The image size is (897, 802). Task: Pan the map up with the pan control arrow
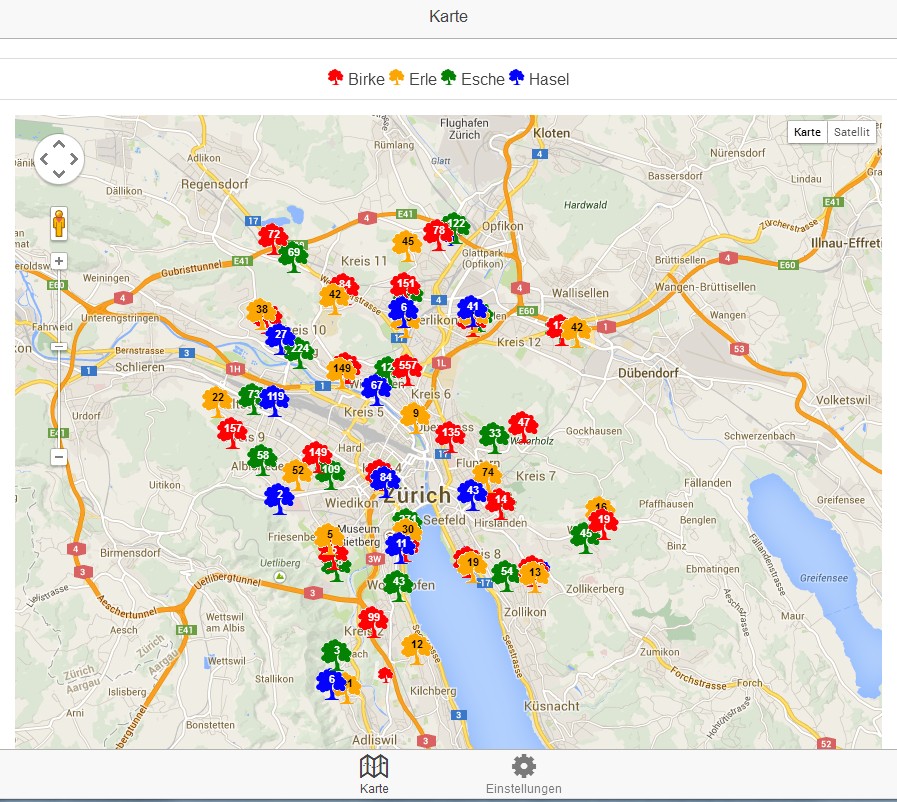59,144
